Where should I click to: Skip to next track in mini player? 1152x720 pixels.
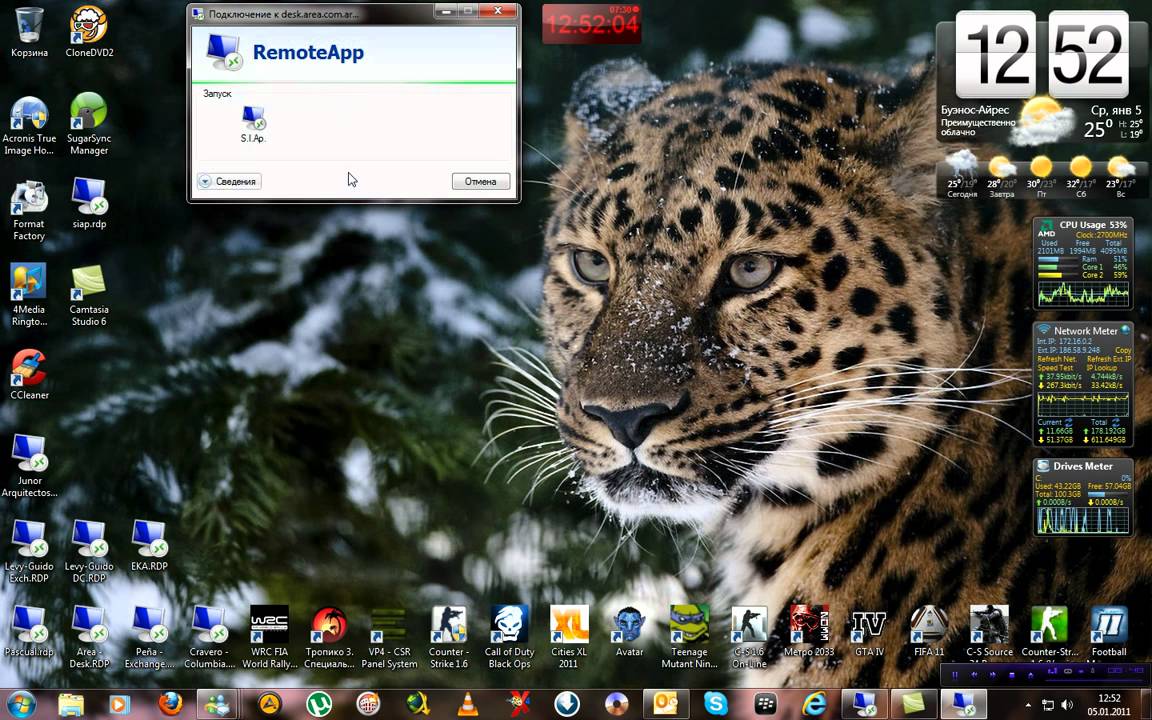[993, 674]
